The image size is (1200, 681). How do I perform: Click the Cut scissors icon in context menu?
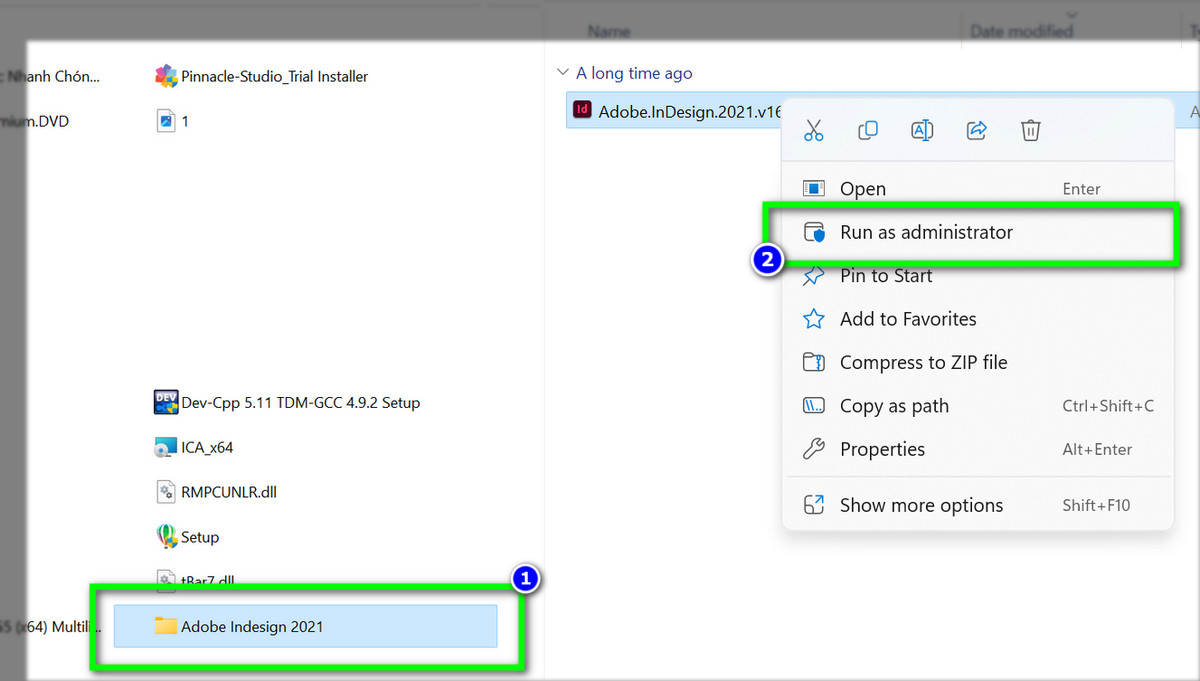[x=814, y=130]
